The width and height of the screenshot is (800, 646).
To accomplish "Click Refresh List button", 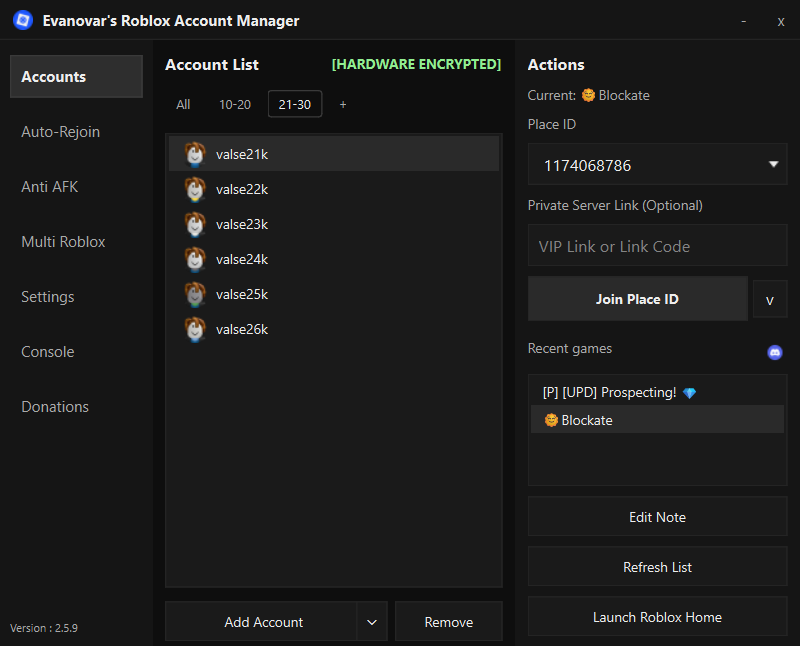I will point(657,567).
